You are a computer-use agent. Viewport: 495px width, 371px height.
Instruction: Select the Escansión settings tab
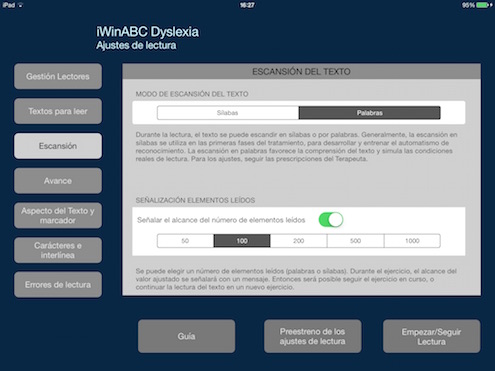tap(58, 146)
